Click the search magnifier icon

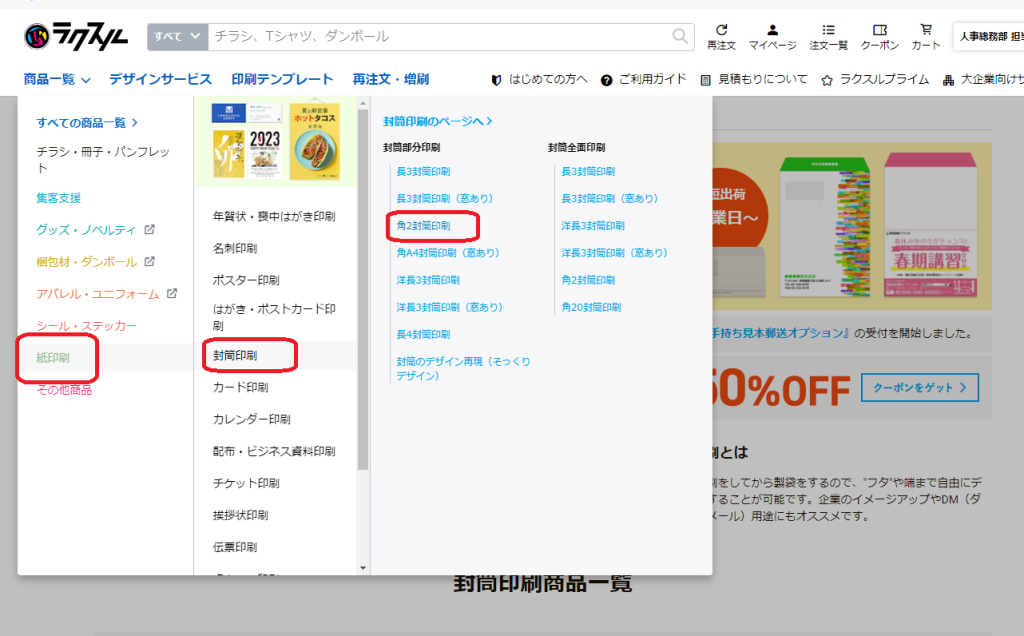[x=681, y=36]
